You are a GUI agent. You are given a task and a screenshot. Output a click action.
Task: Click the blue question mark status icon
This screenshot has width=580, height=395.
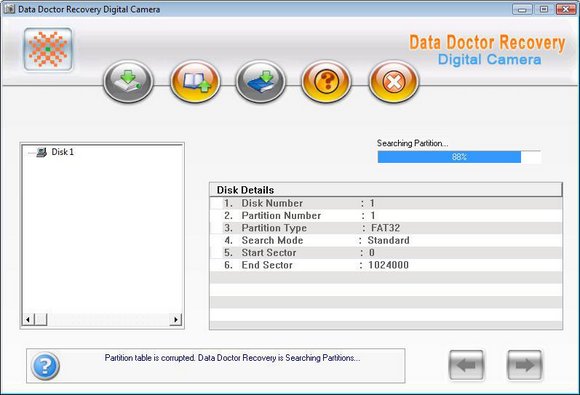[x=45, y=366]
